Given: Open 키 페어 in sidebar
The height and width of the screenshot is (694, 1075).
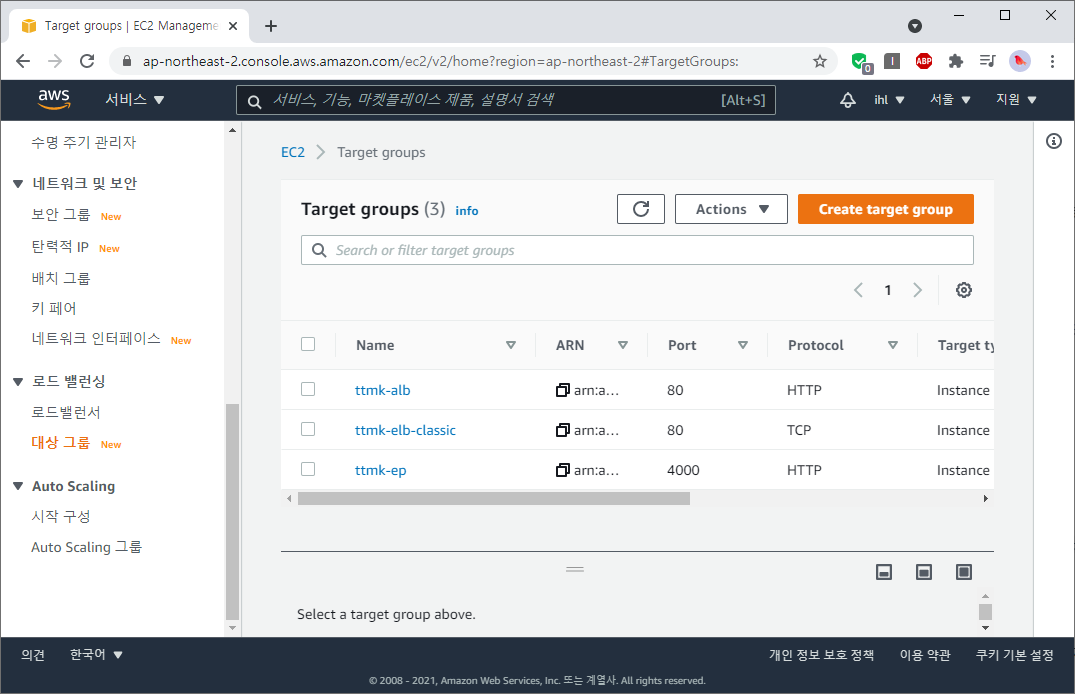Looking at the screenshot, I should 53,309.
